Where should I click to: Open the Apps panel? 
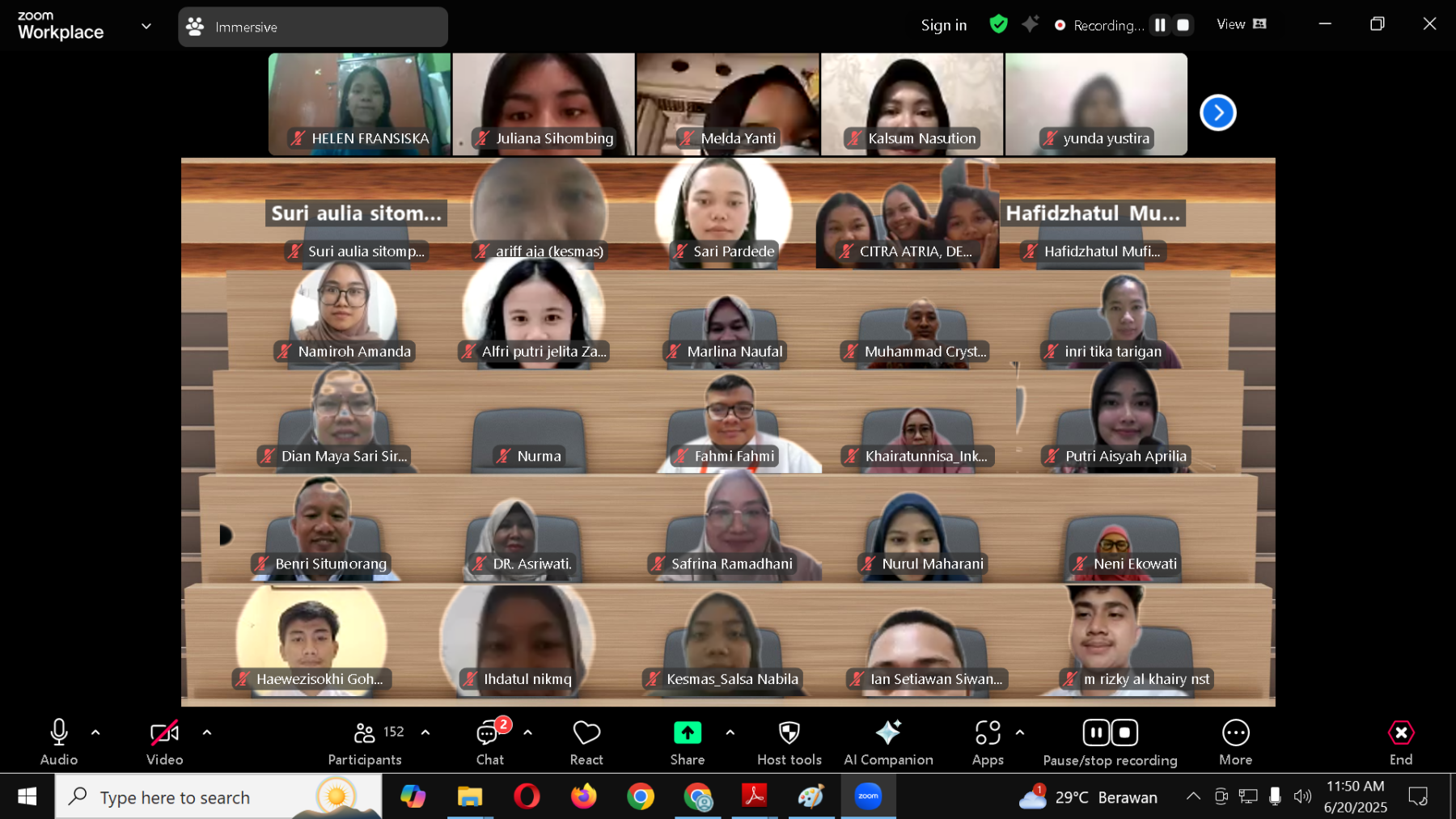pyautogui.click(x=987, y=733)
